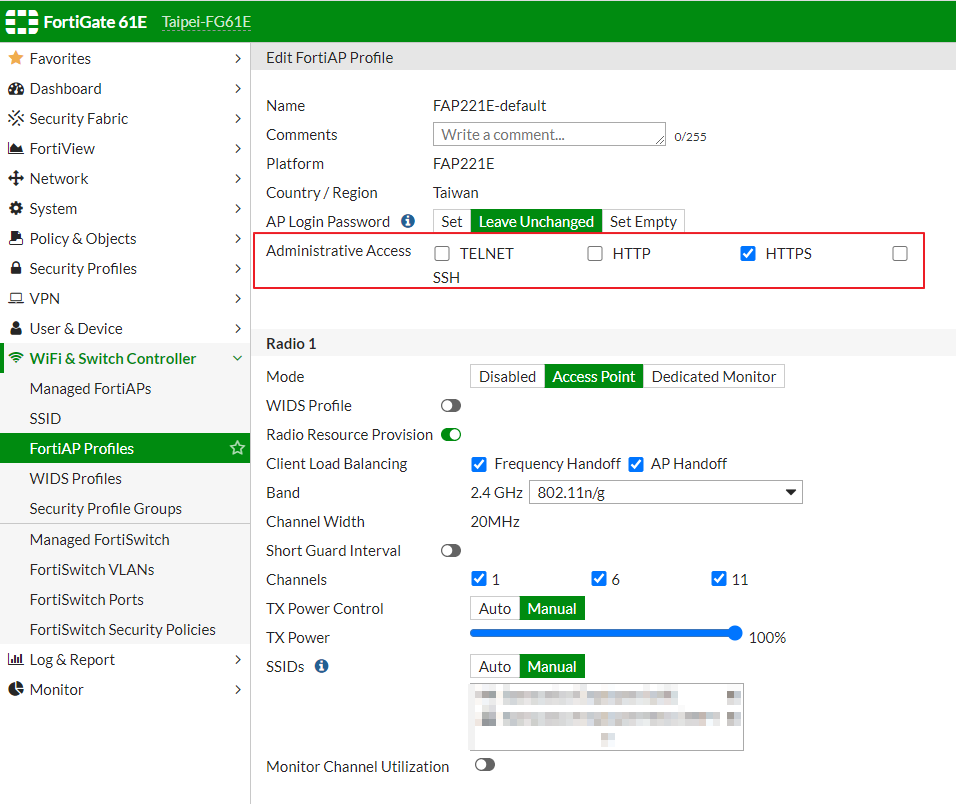956x804 pixels.
Task: Open FortiSwitch VLANs menu item
Action: click(x=125, y=569)
